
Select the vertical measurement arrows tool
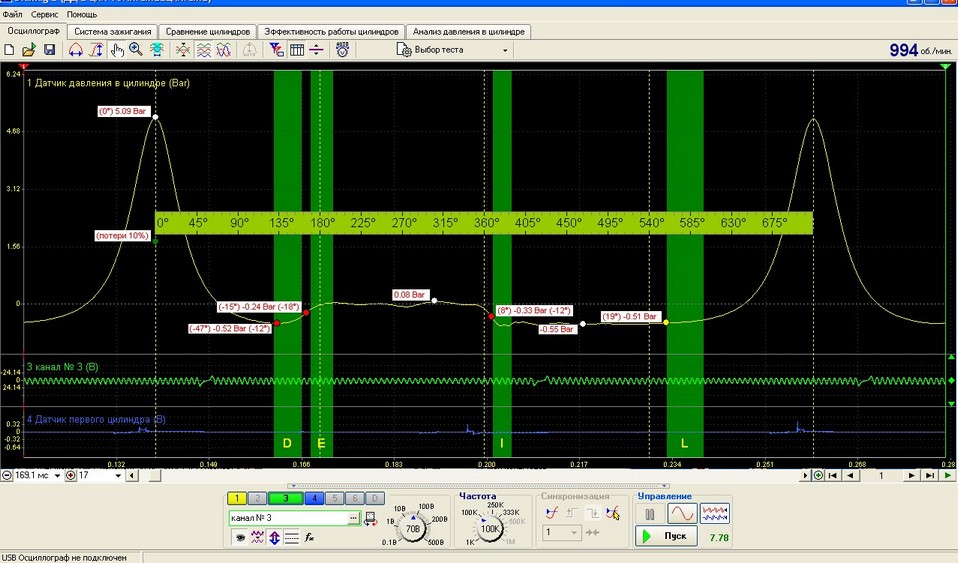pos(96,50)
